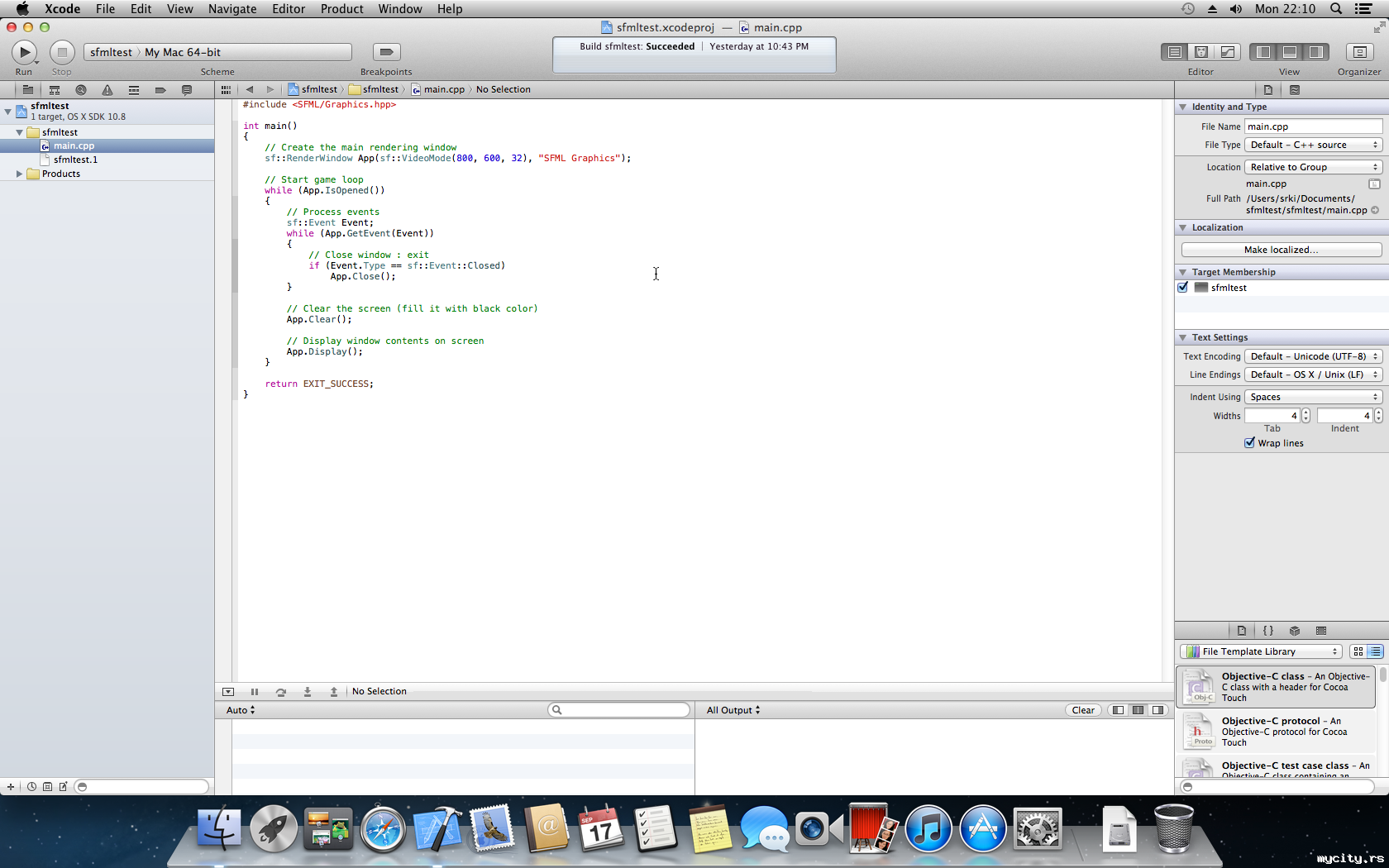The image size is (1389, 868).
Task: Open Xcode from the Dock
Action: [437, 829]
